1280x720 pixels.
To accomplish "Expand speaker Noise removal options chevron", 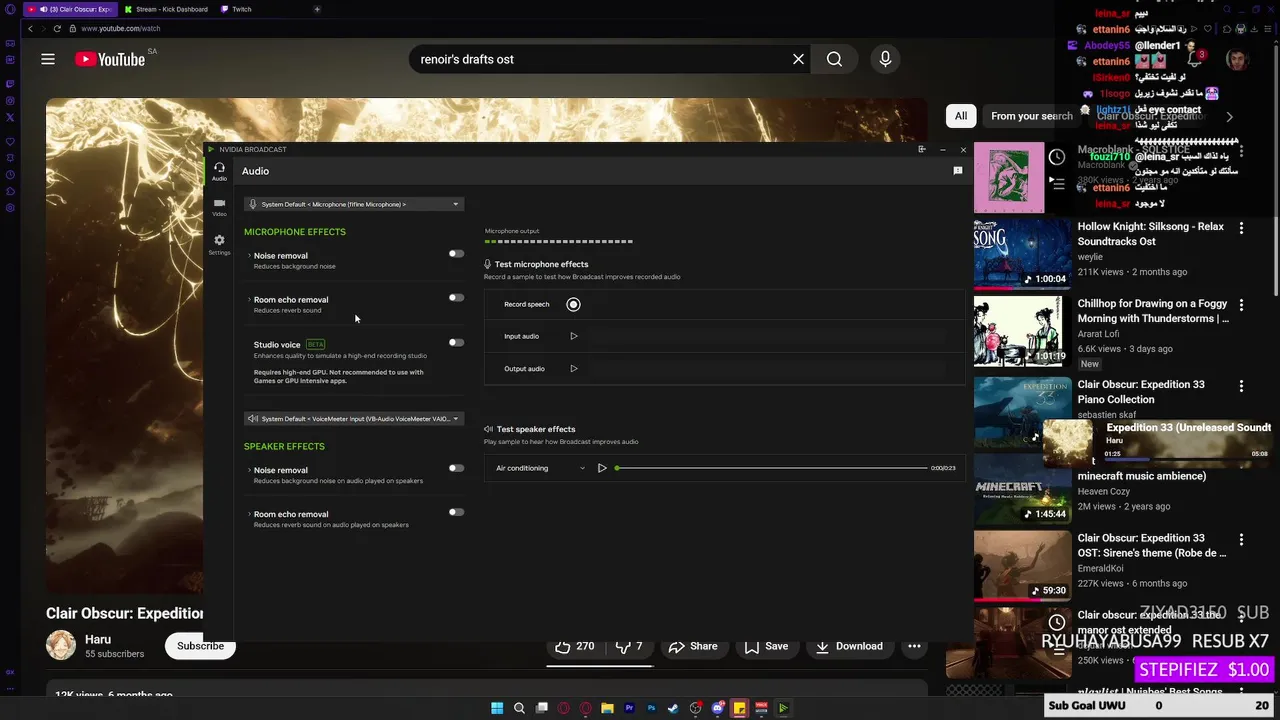I will [x=249, y=470].
